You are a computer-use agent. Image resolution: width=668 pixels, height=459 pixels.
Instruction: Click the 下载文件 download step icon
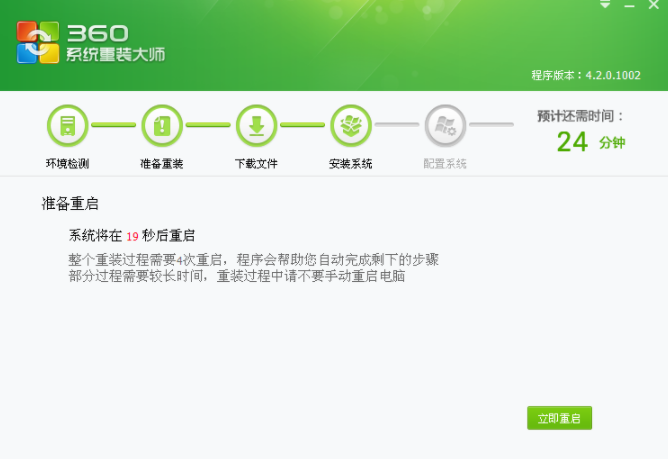point(256,126)
